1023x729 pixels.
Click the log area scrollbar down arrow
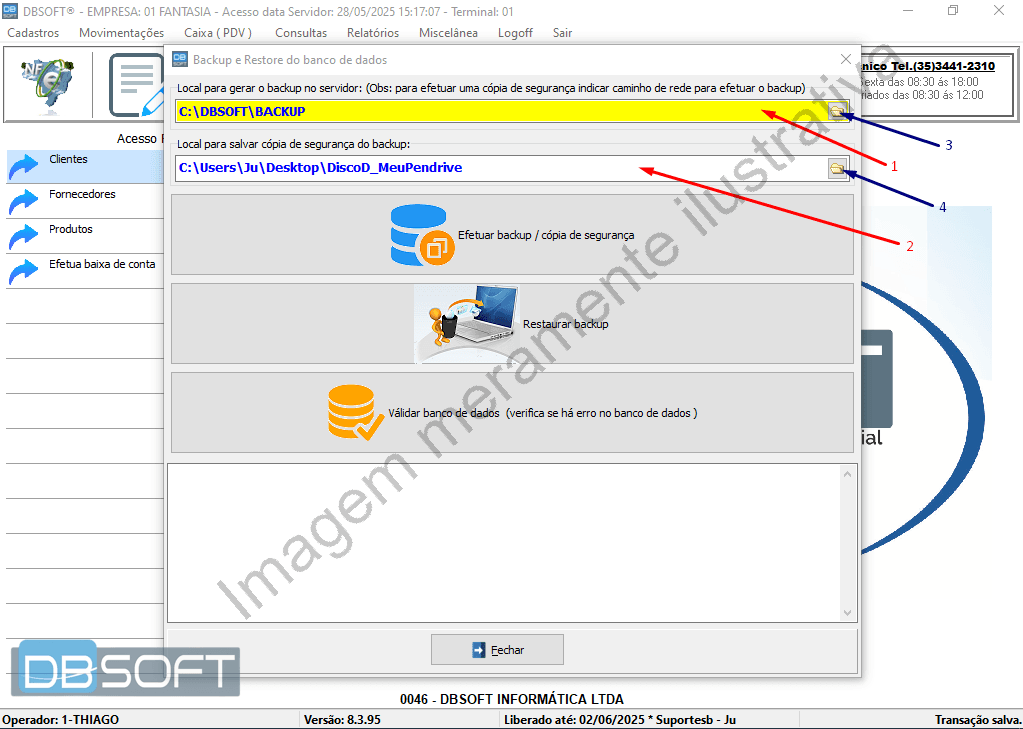point(848,612)
